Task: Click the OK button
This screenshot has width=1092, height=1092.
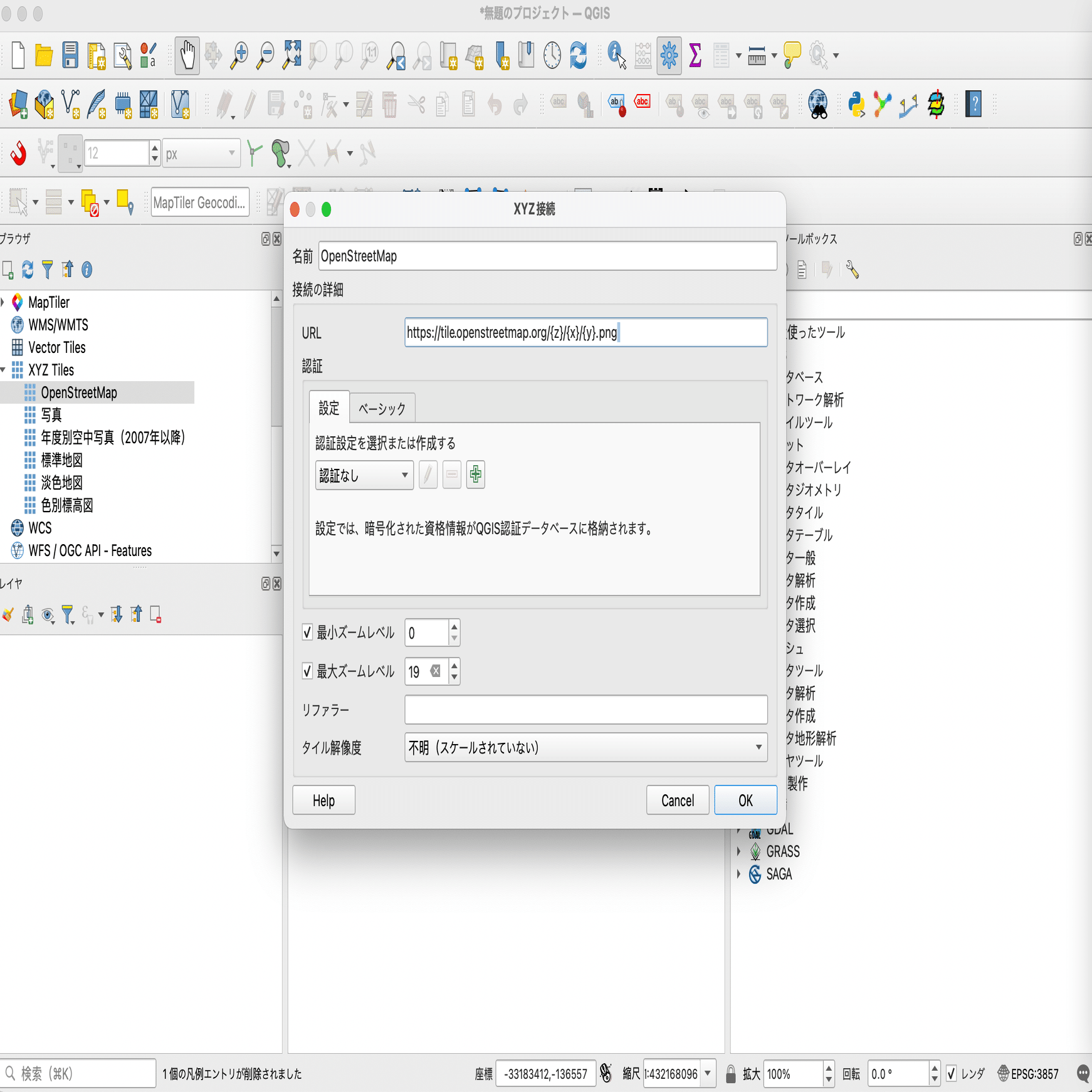Action: click(x=745, y=800)
